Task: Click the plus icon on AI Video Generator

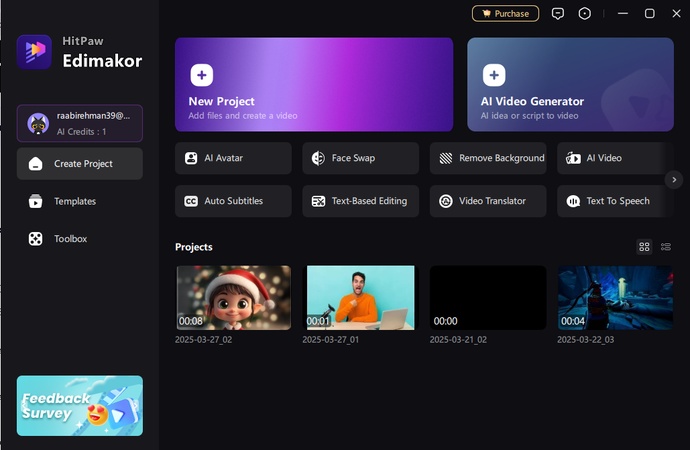Action: pyautogui.click(x=493, y=75)
